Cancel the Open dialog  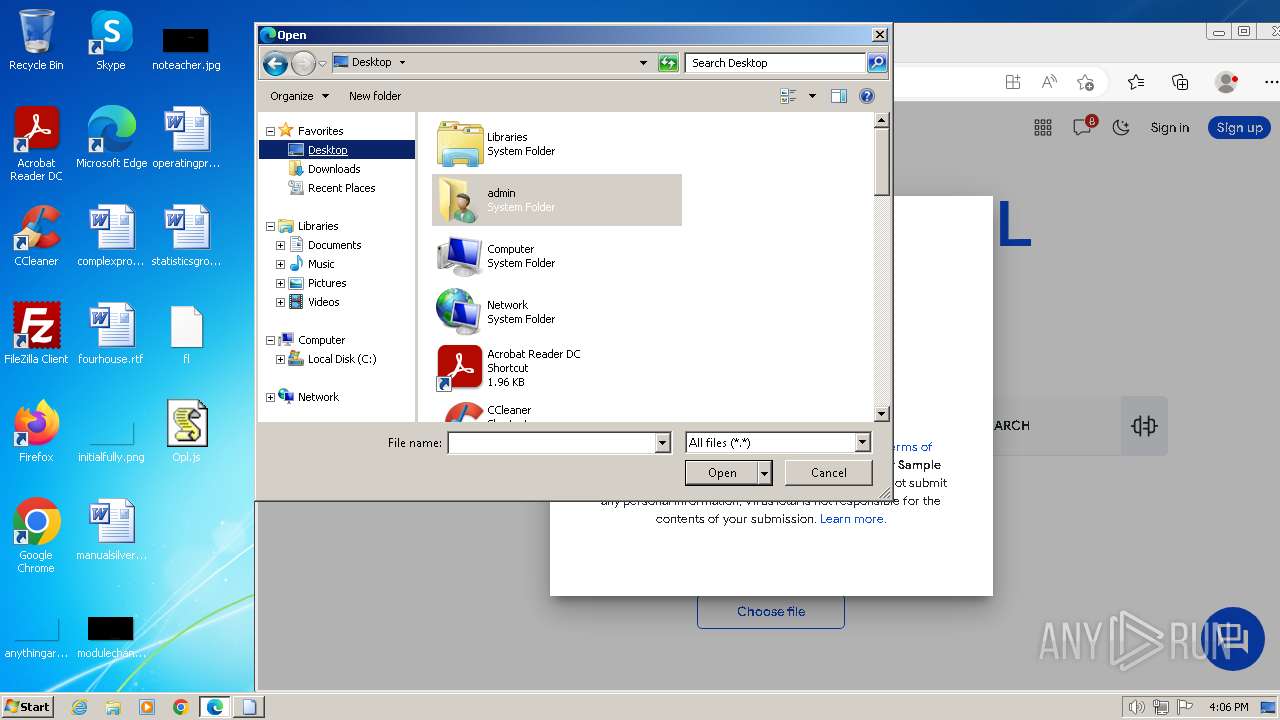[828, 473]
